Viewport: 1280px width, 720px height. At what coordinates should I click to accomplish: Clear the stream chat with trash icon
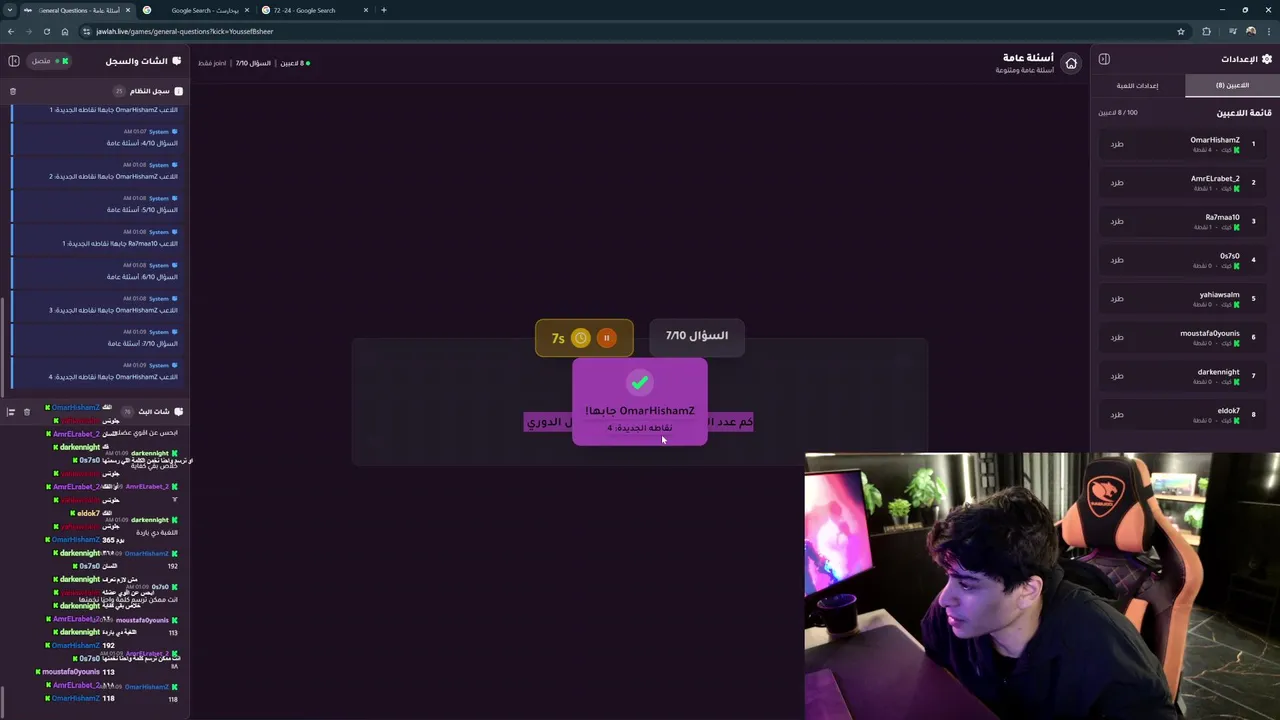[x=27, y=412]
